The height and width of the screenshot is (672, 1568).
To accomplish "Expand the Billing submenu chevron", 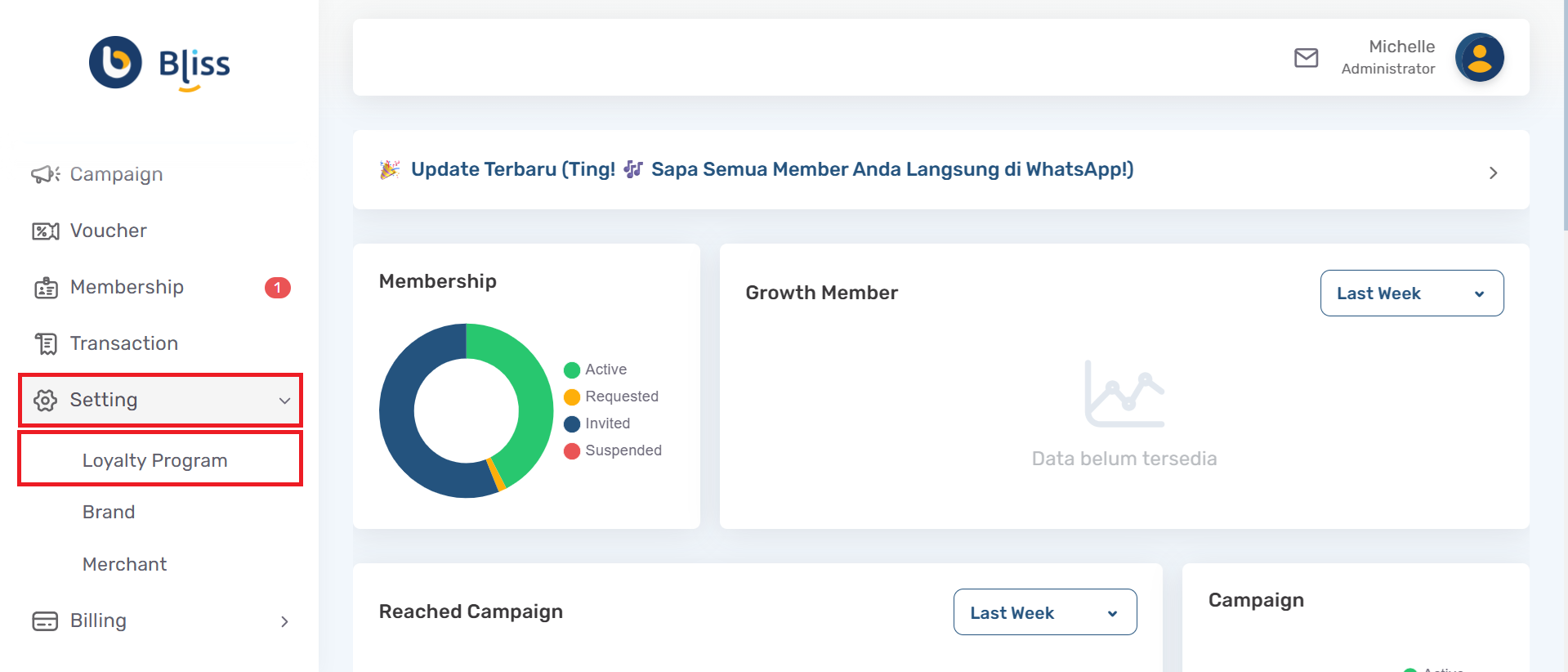I will tap(284, 621).
